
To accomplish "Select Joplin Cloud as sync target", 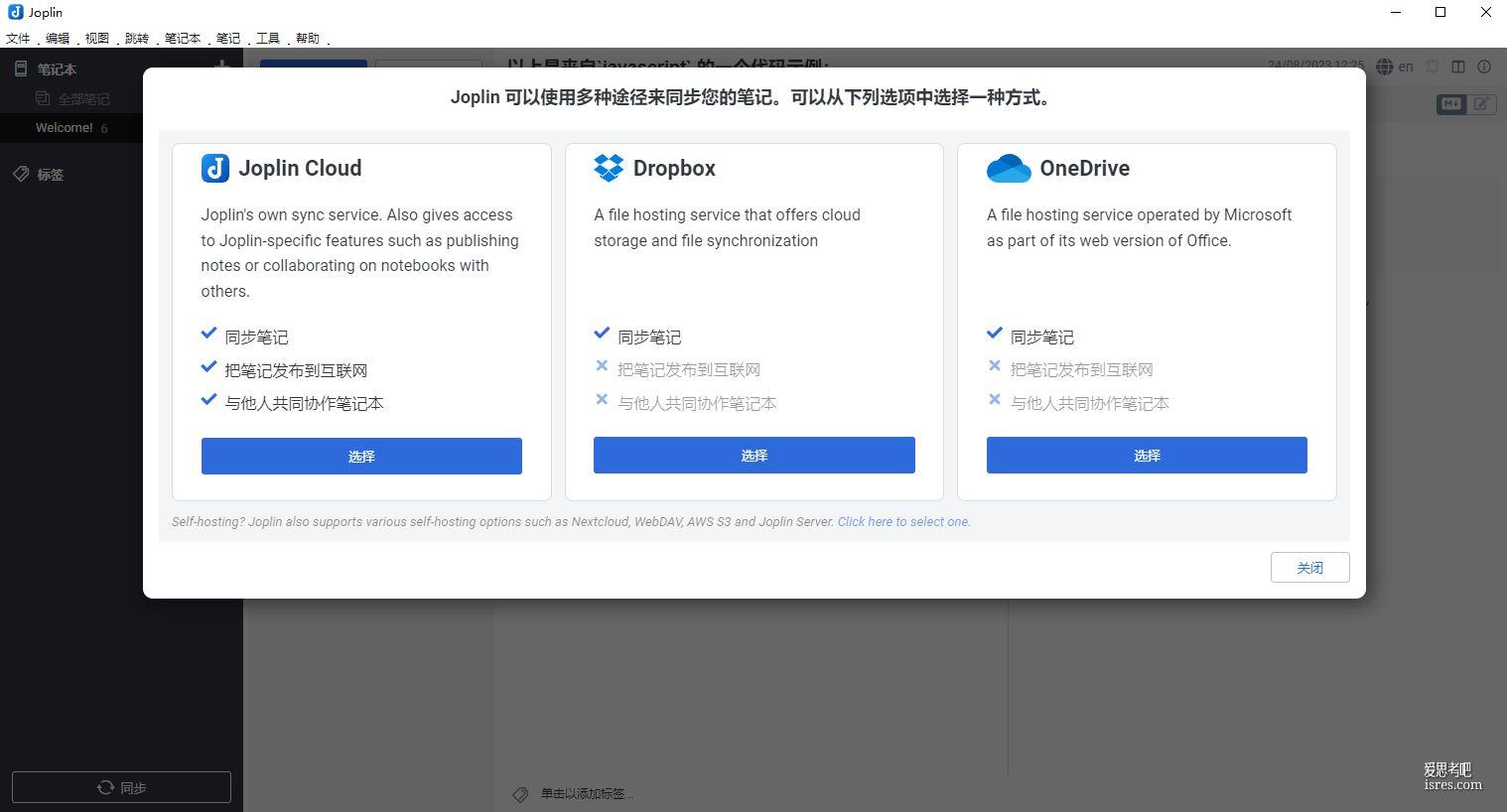I will tap(361, 456).
